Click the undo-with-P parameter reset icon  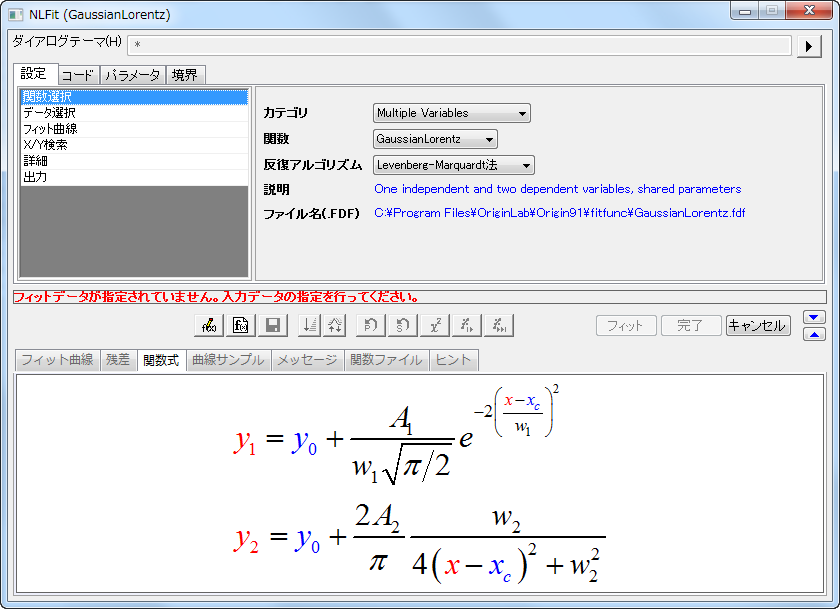(371, 325)
